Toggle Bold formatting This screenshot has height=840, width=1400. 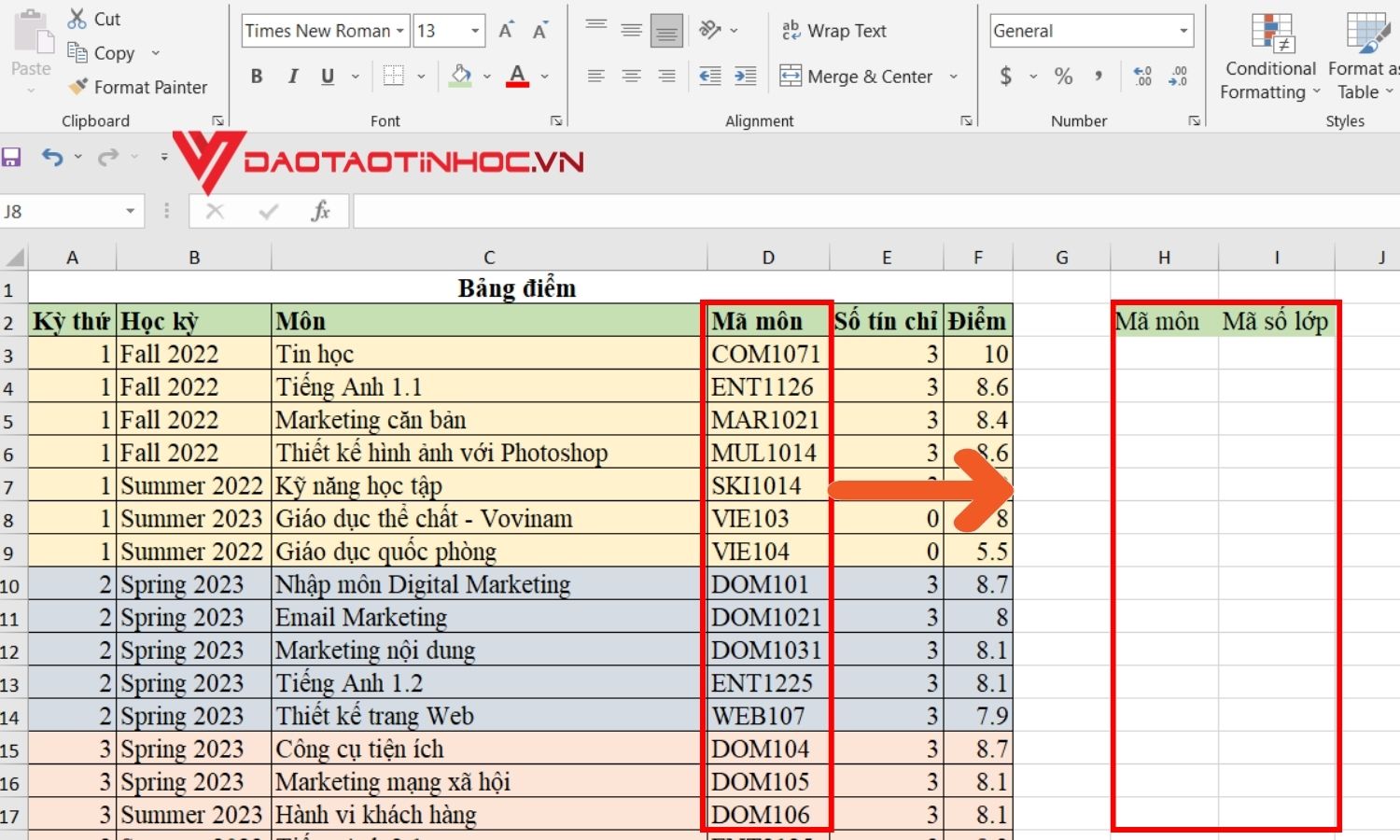(258, 77)
